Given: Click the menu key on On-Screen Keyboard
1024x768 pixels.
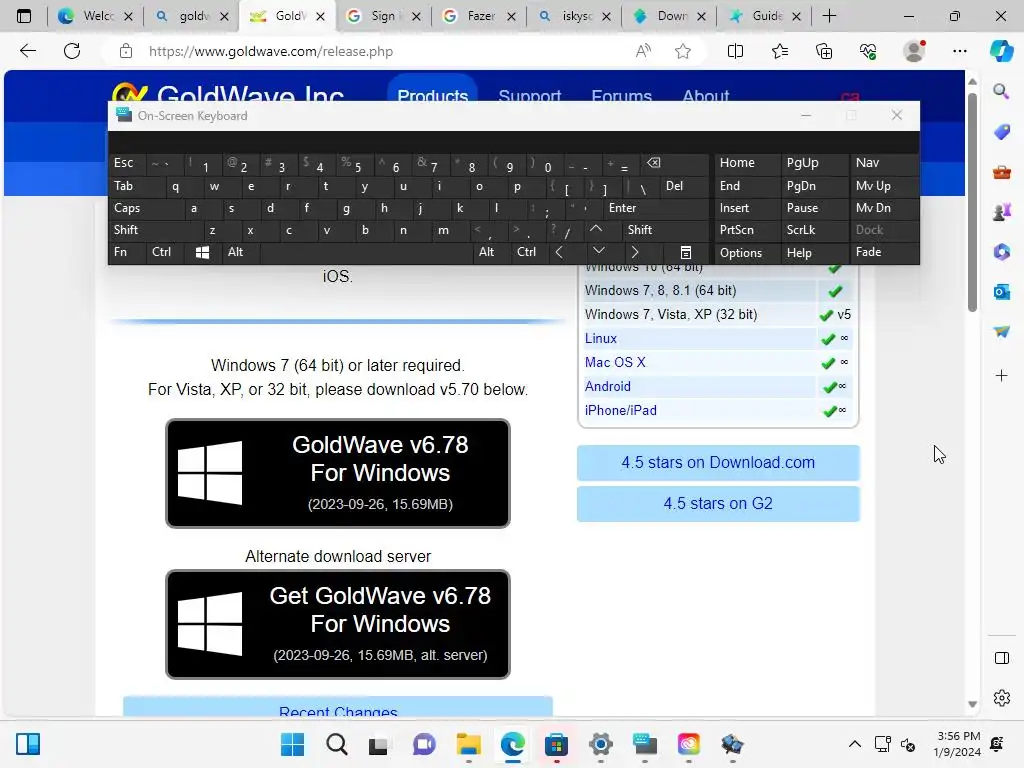Looking at the screenshot, I should (686, 253).
